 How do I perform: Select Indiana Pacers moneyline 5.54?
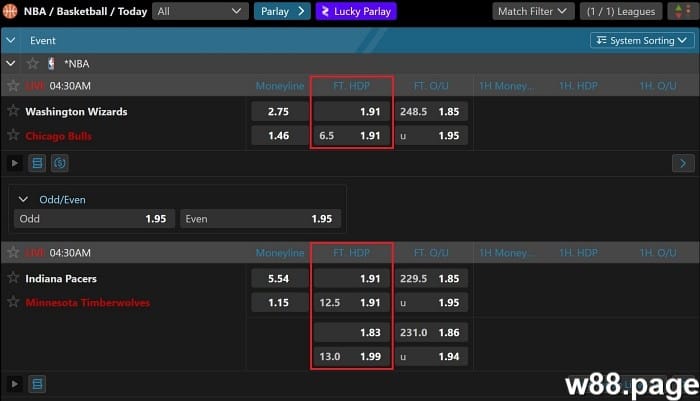pyautogui.click(x=279, y=279)
